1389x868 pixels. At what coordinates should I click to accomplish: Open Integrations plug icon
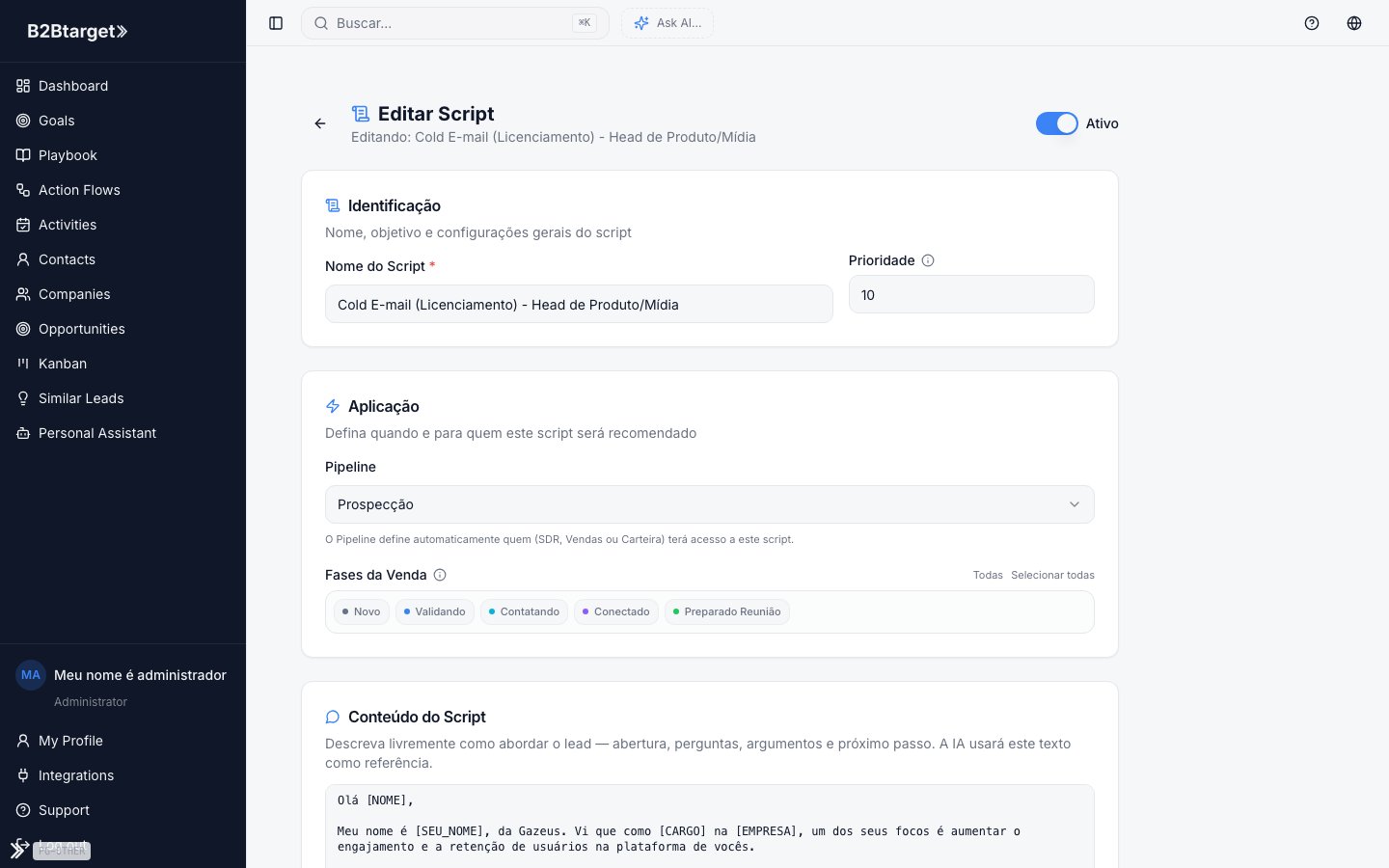pos(23,775)
